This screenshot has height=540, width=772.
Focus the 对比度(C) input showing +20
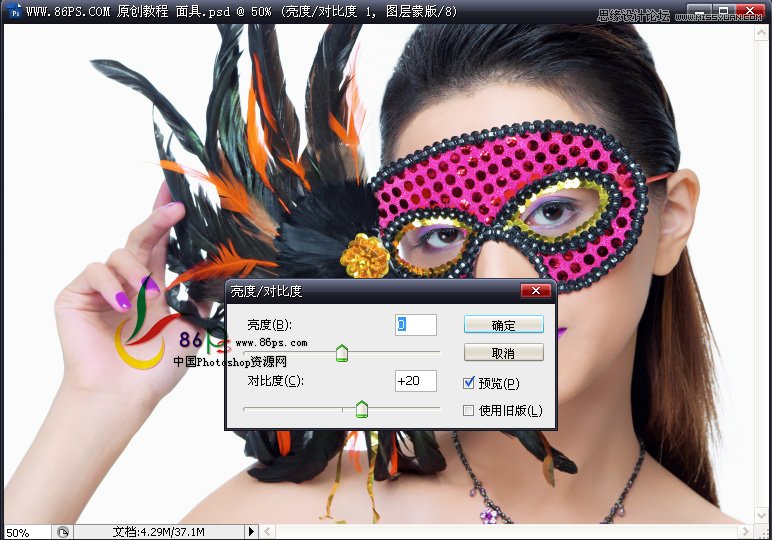416,381
